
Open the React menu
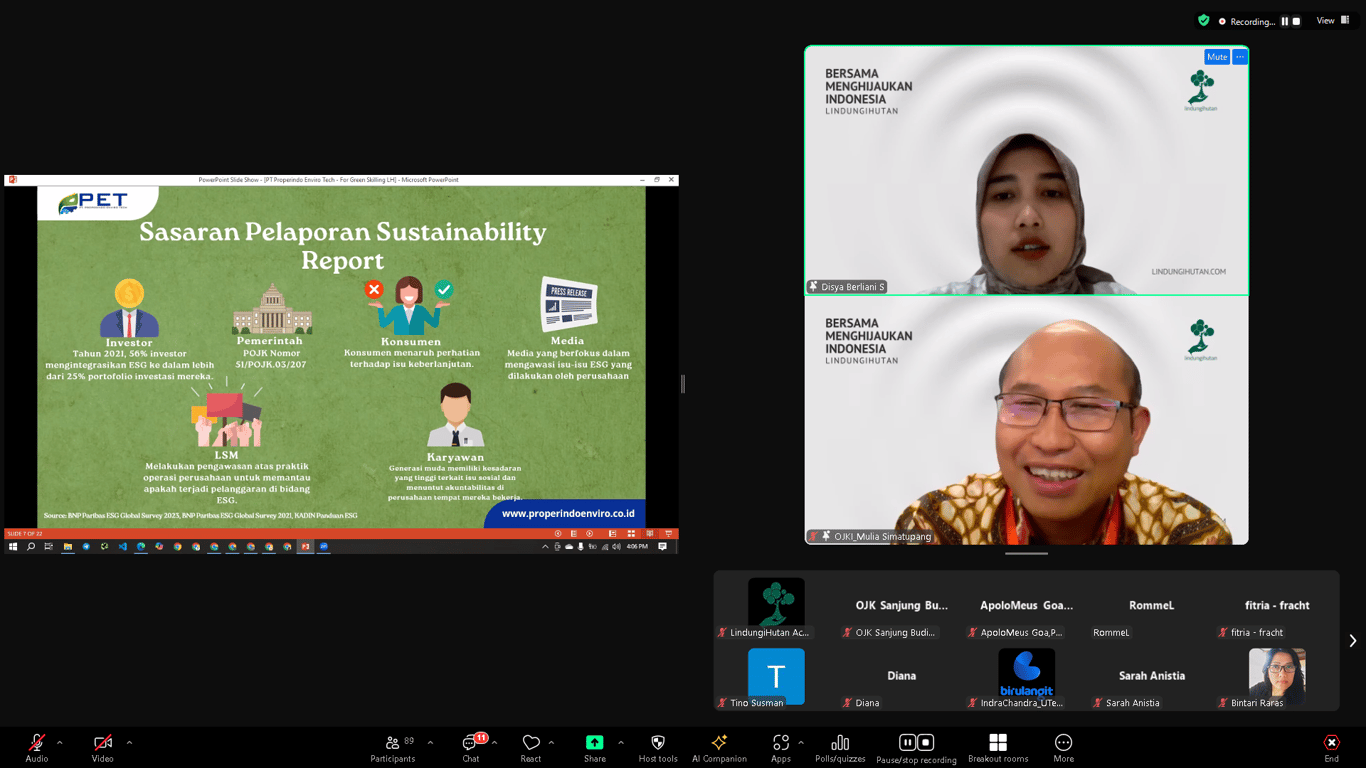[x=531, y=747]
